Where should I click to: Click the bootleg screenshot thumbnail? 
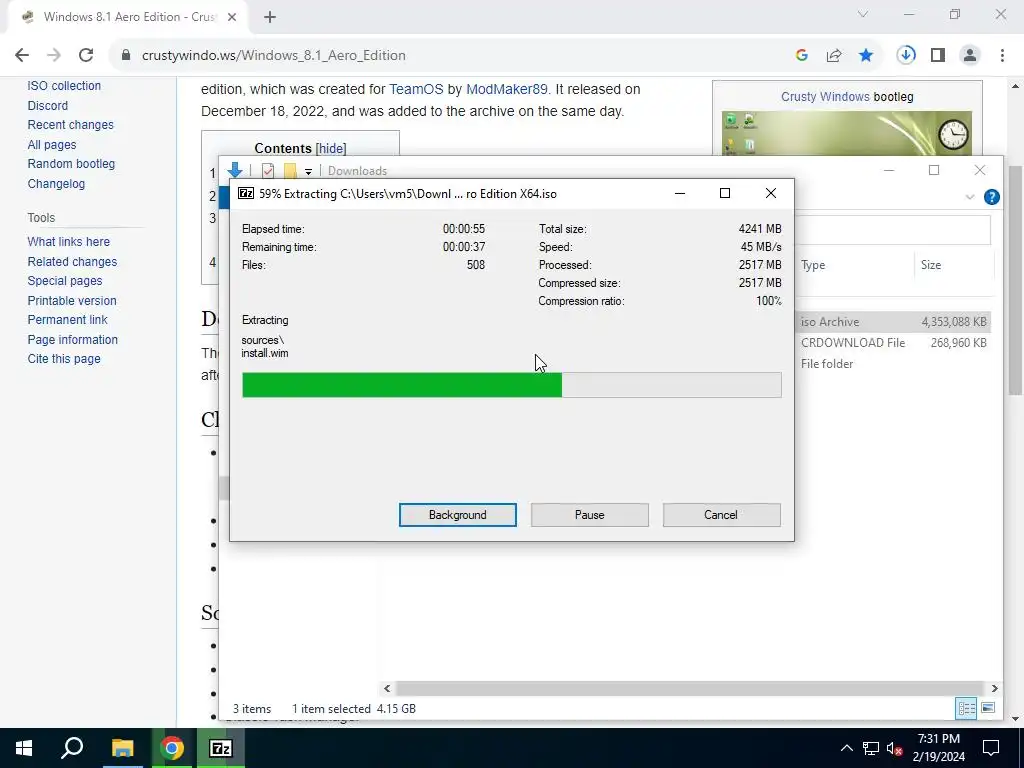(x=846, y=134)
